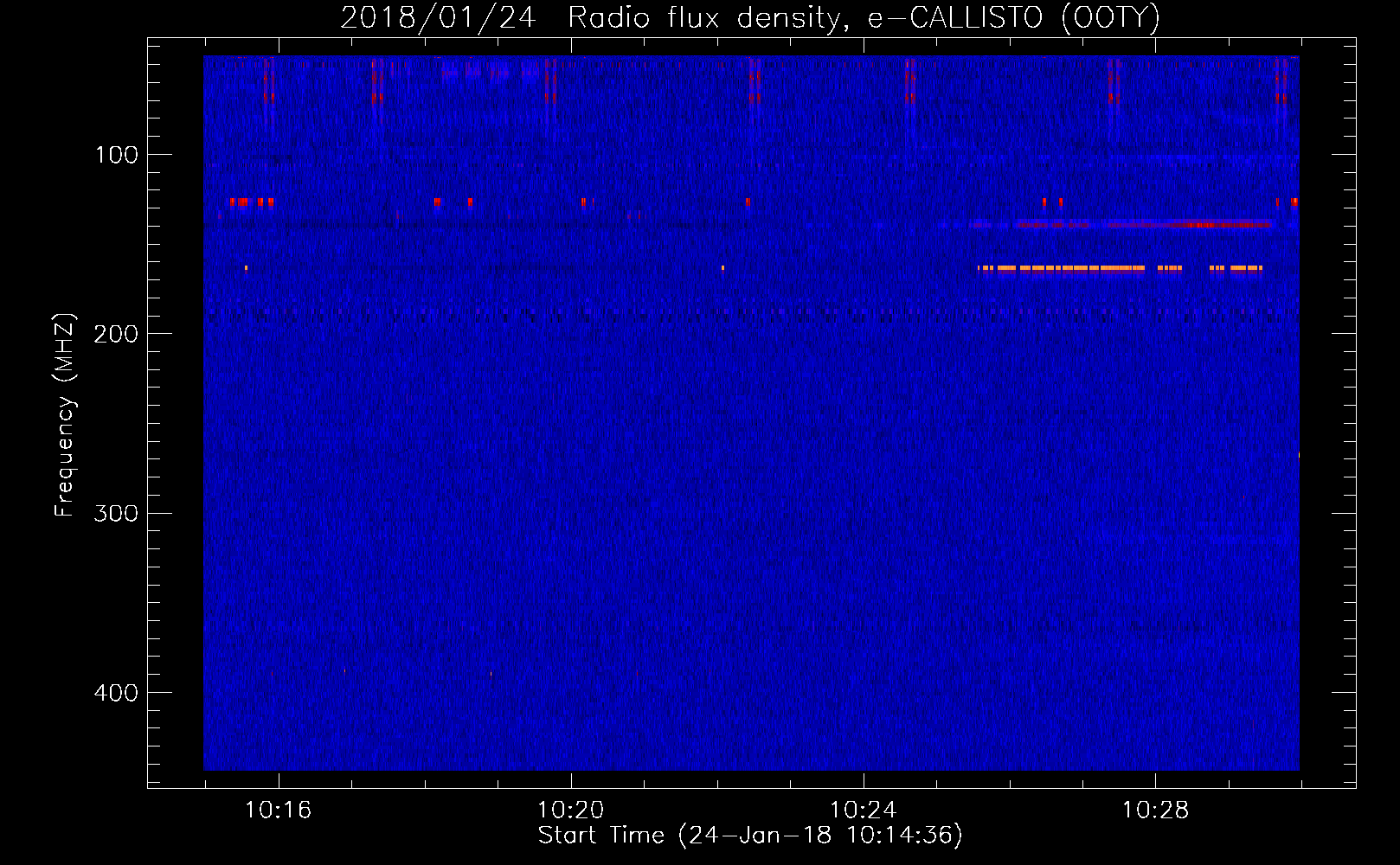Click the "Frequency (MHZ)" axis label

pos(65,415)
